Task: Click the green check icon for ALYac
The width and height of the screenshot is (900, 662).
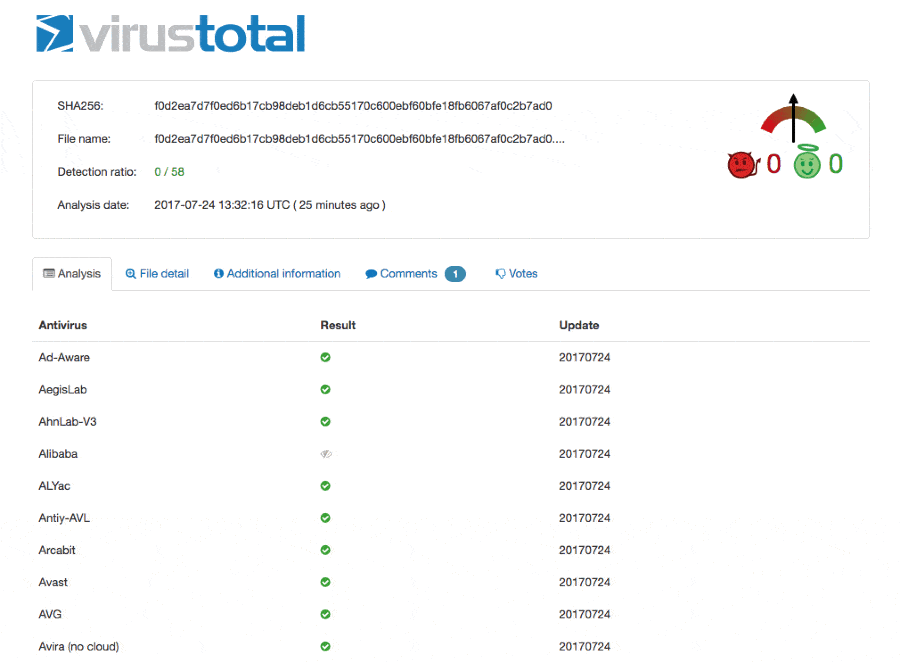Action: click(325, 486)
